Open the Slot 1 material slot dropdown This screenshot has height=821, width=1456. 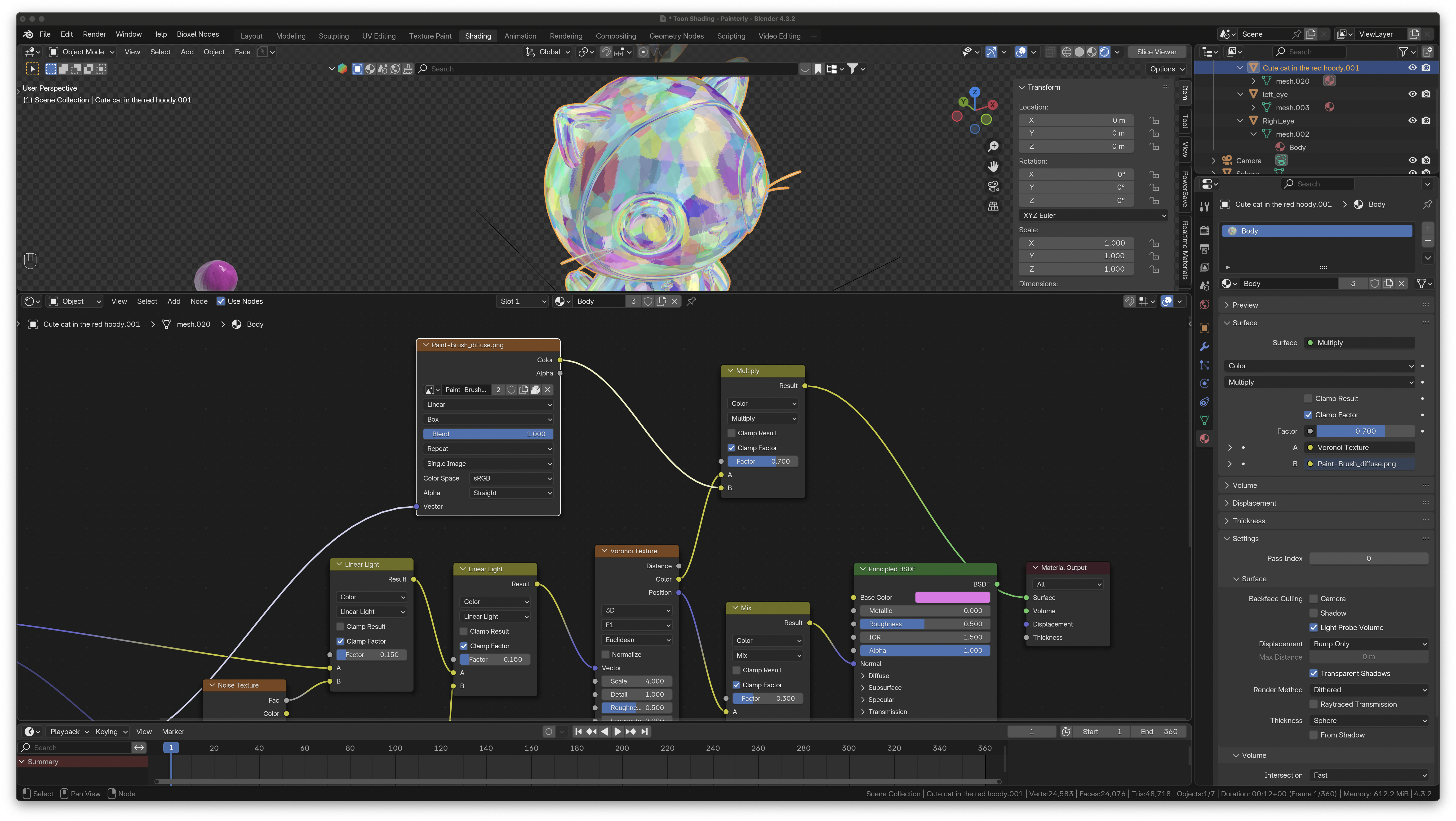pos(523,301)
